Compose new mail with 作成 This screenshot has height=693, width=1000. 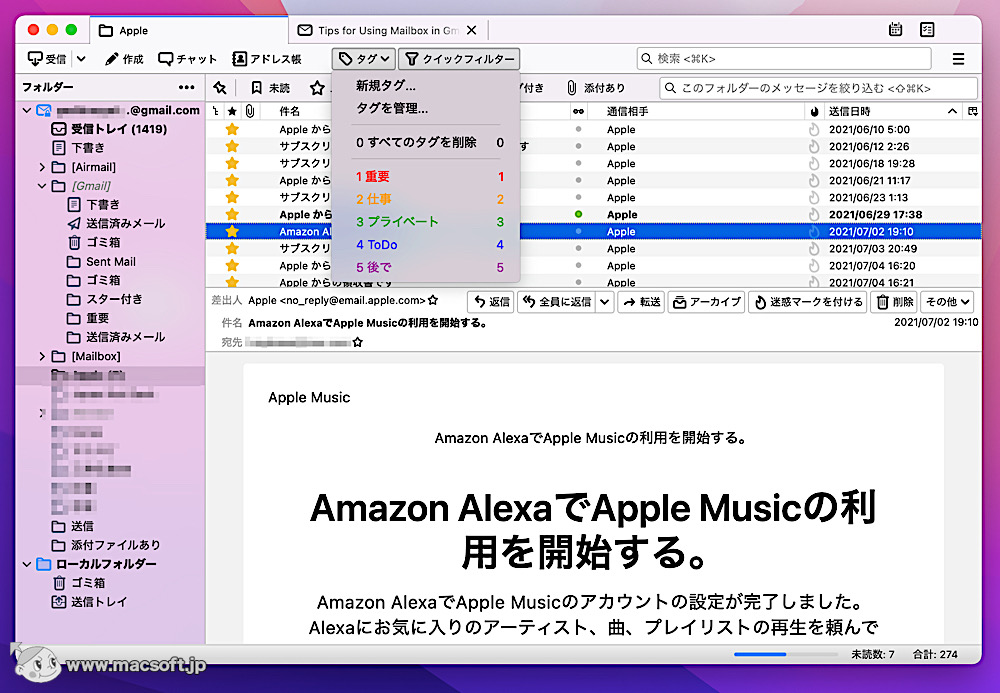(124, 59)
